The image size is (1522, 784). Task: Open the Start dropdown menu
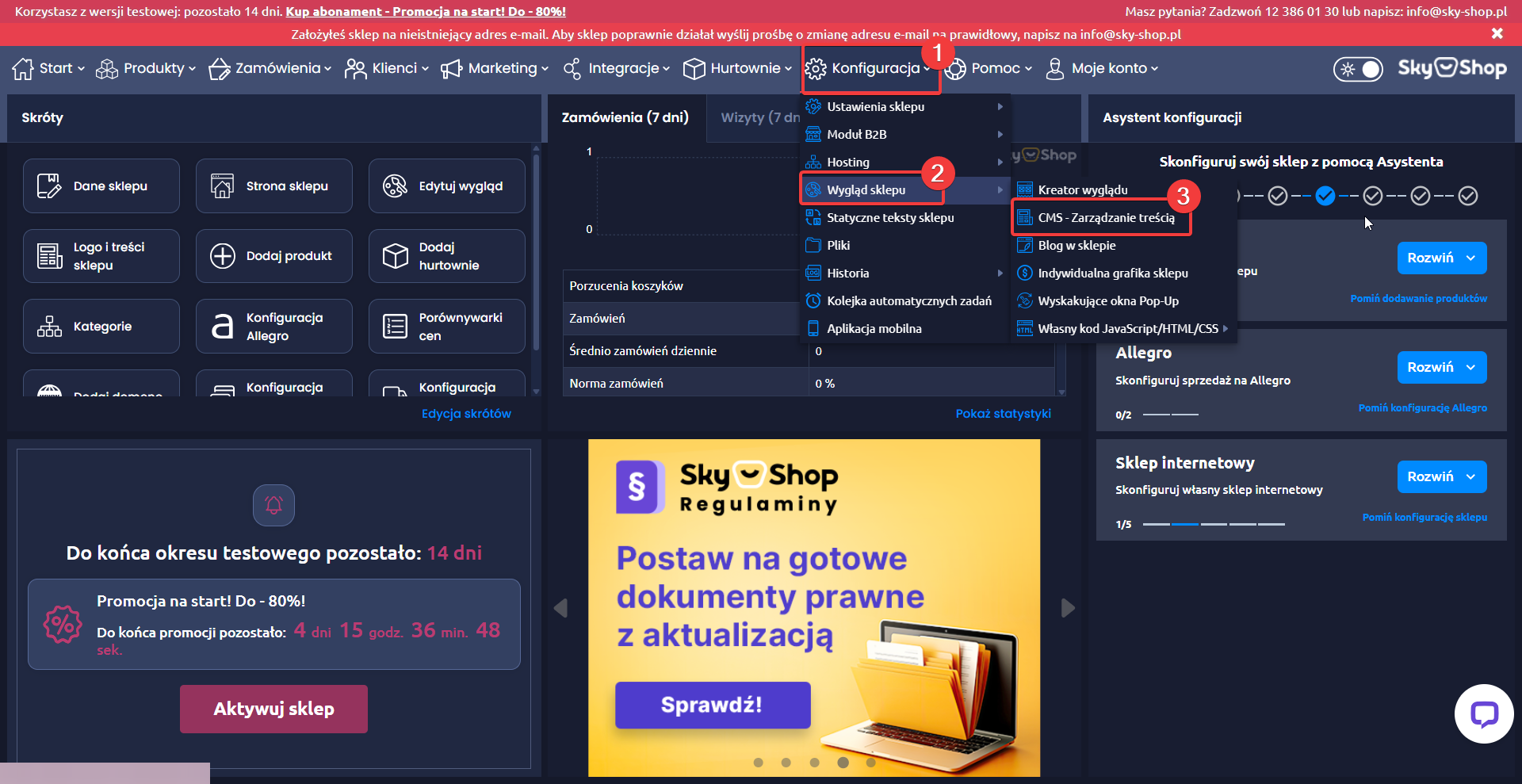pos(48,68)
